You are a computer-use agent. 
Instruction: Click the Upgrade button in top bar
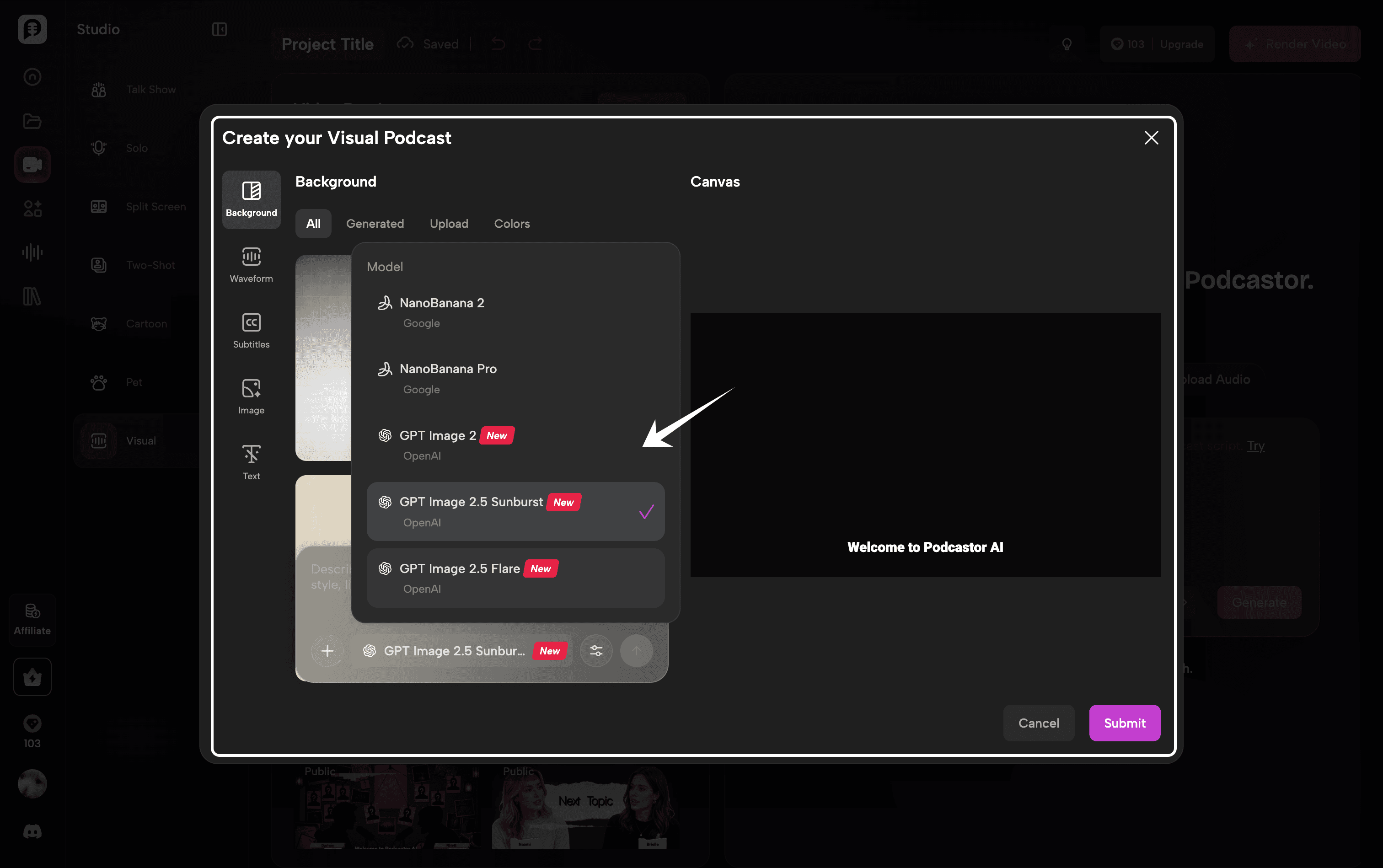click(1181, 44)
